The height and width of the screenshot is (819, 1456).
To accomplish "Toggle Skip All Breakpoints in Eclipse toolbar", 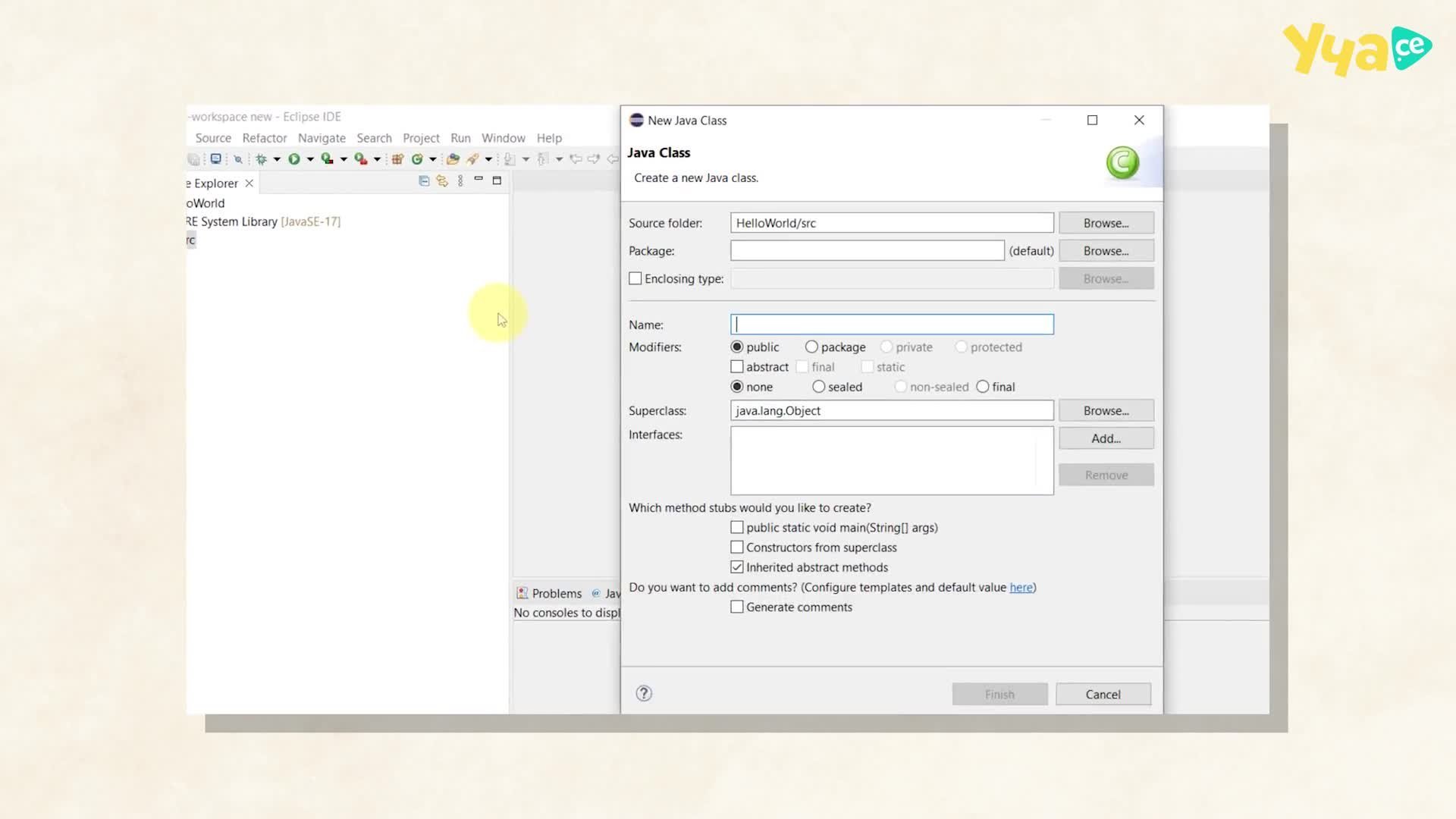I will click(x=238, y=158).
